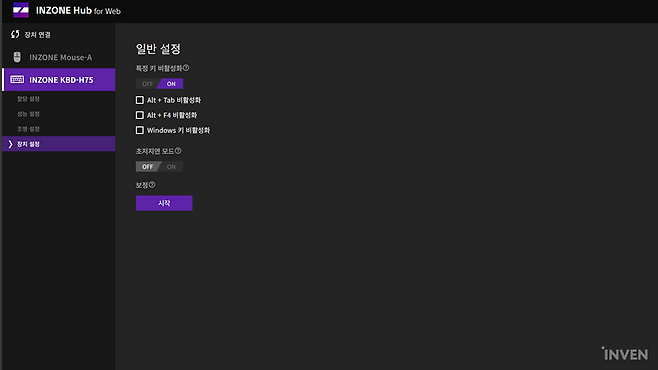Image resolution: width=658 pixels, height=370 pixels.
Task: Open the 성능 설정 submenu
Action: pos(28,114)
